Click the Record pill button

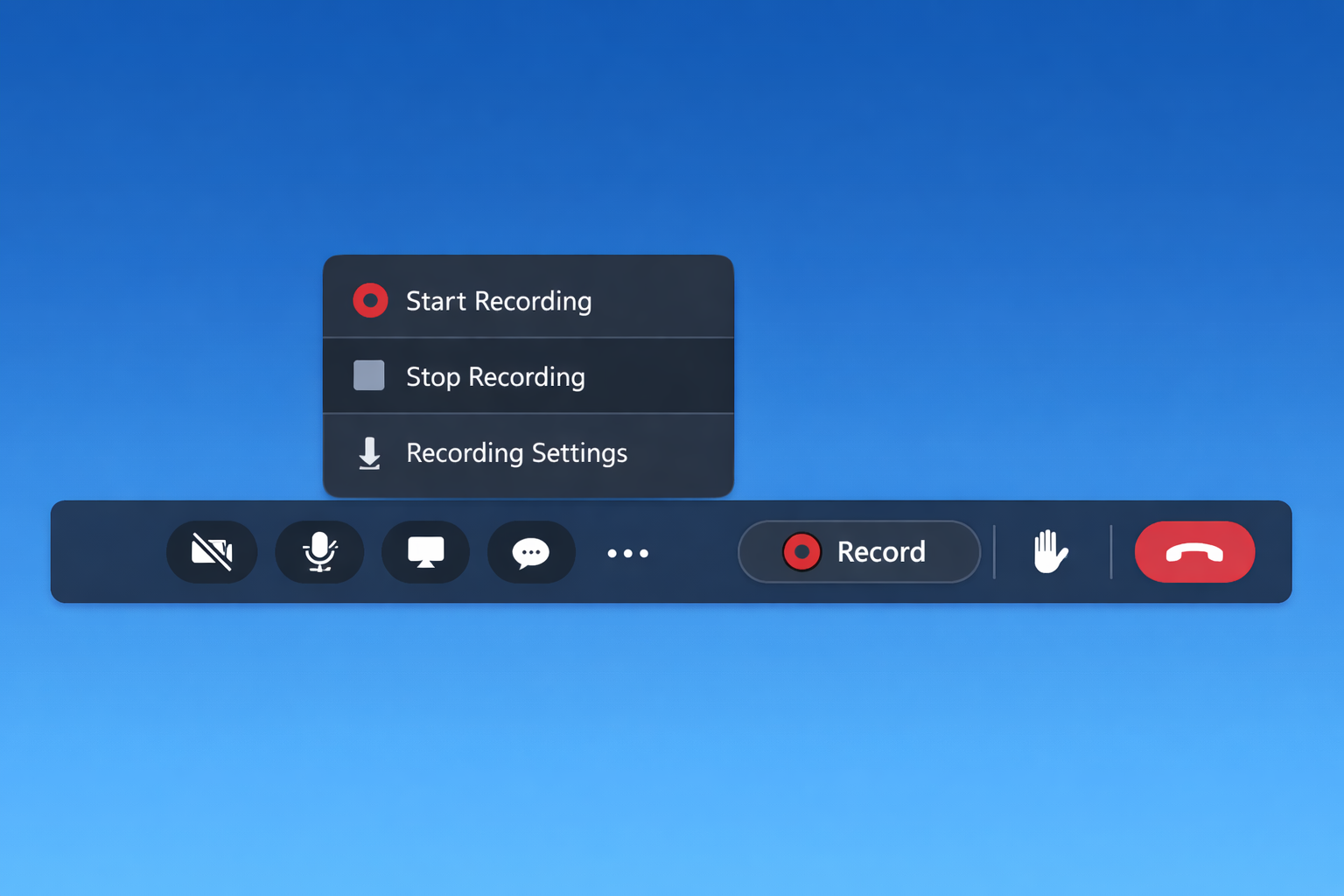pyautogui.click(x=858, y=551)
